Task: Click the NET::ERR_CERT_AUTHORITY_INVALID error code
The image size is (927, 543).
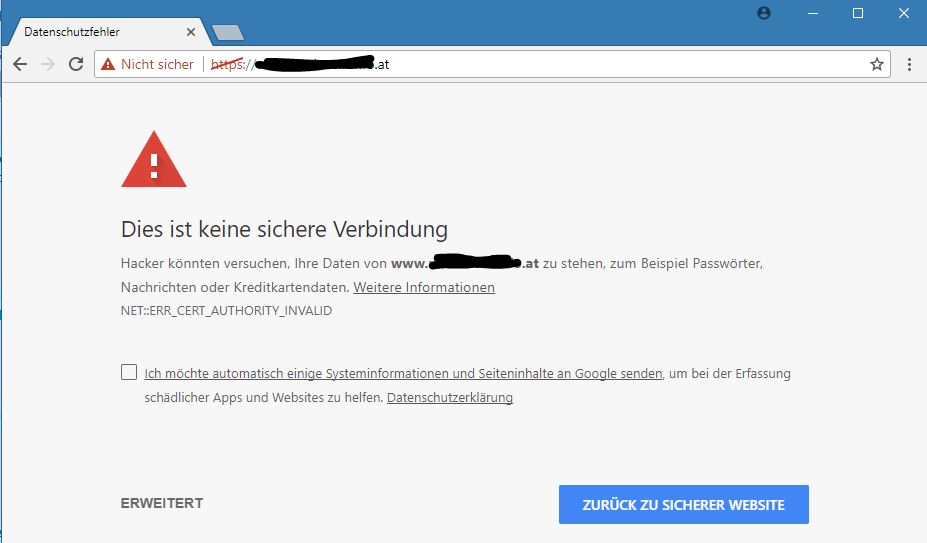Action: 226,311
